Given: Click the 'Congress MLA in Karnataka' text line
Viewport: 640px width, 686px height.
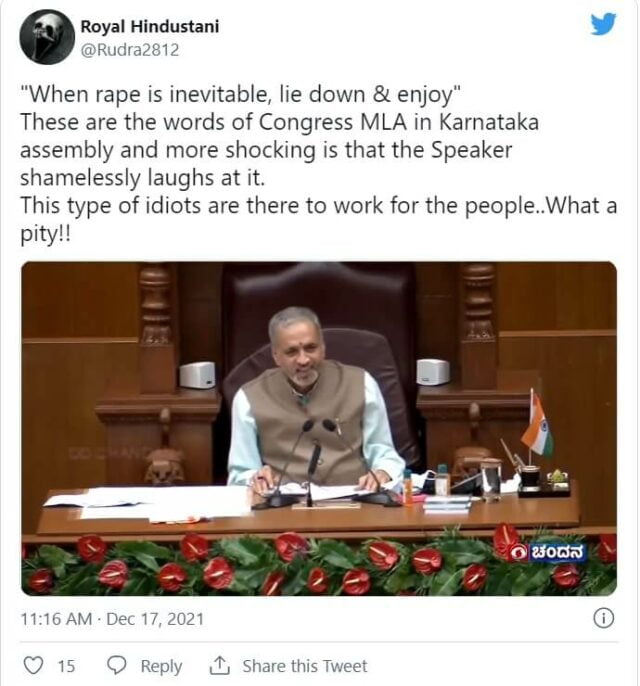Looking at the screenshot, I should click(x=280, y=122).
